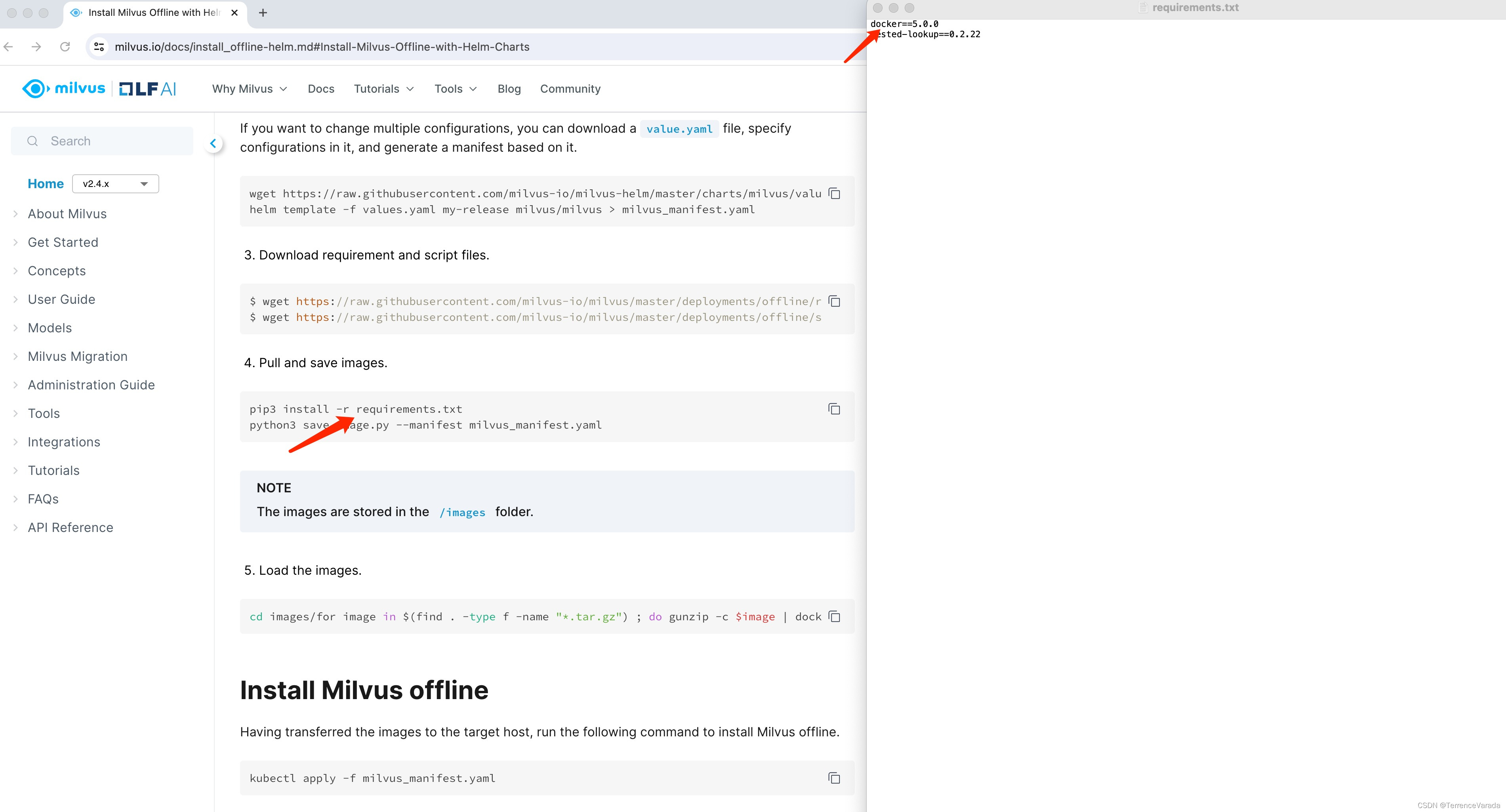1506x812 pixels.
Task: Collapse the docs sidebar with arrow button
Action: (x=214, y=143)
